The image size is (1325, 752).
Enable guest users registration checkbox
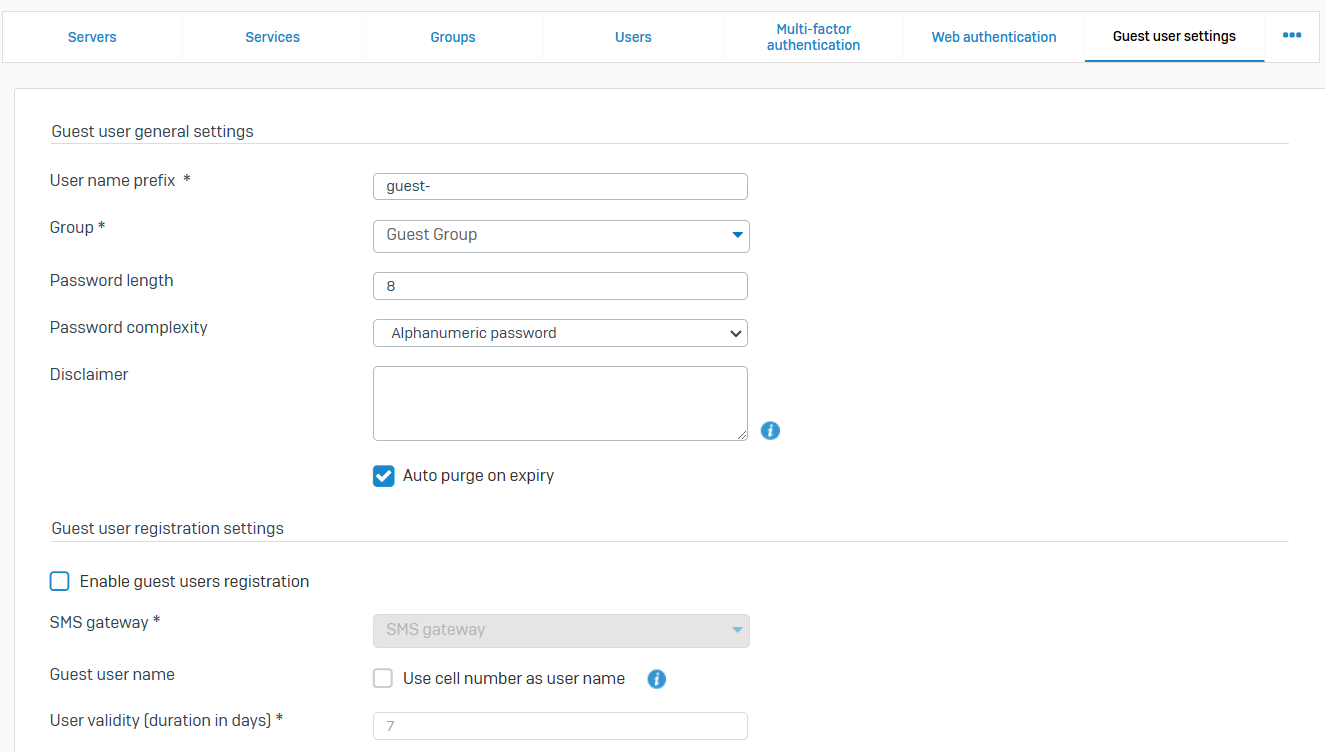(x=60, y=581)
